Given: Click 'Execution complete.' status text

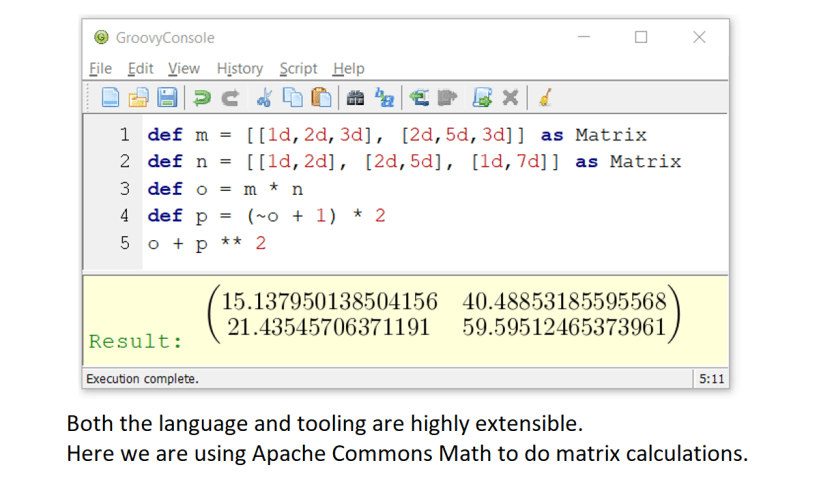Looking at the screenshot, I should pos(143,379).
